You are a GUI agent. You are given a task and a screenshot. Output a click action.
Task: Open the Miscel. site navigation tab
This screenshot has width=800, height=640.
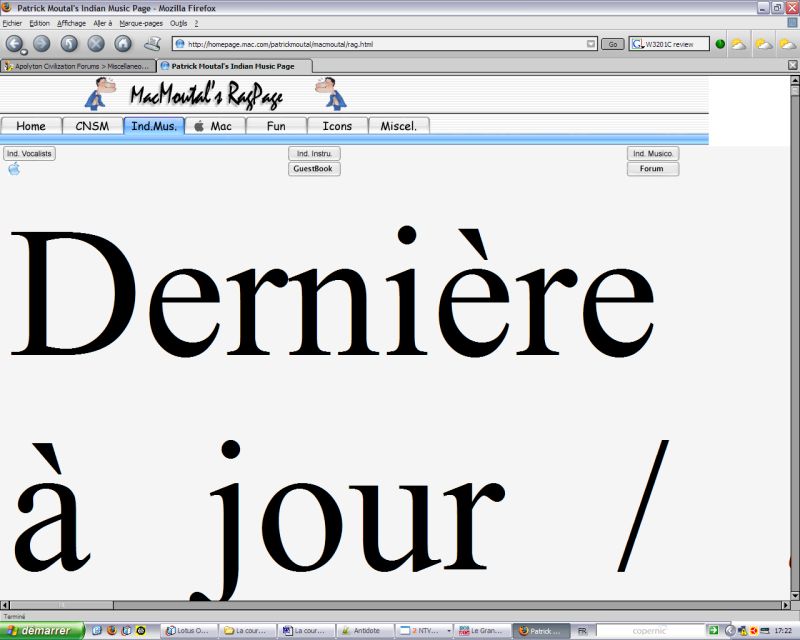tap(398, 126)
